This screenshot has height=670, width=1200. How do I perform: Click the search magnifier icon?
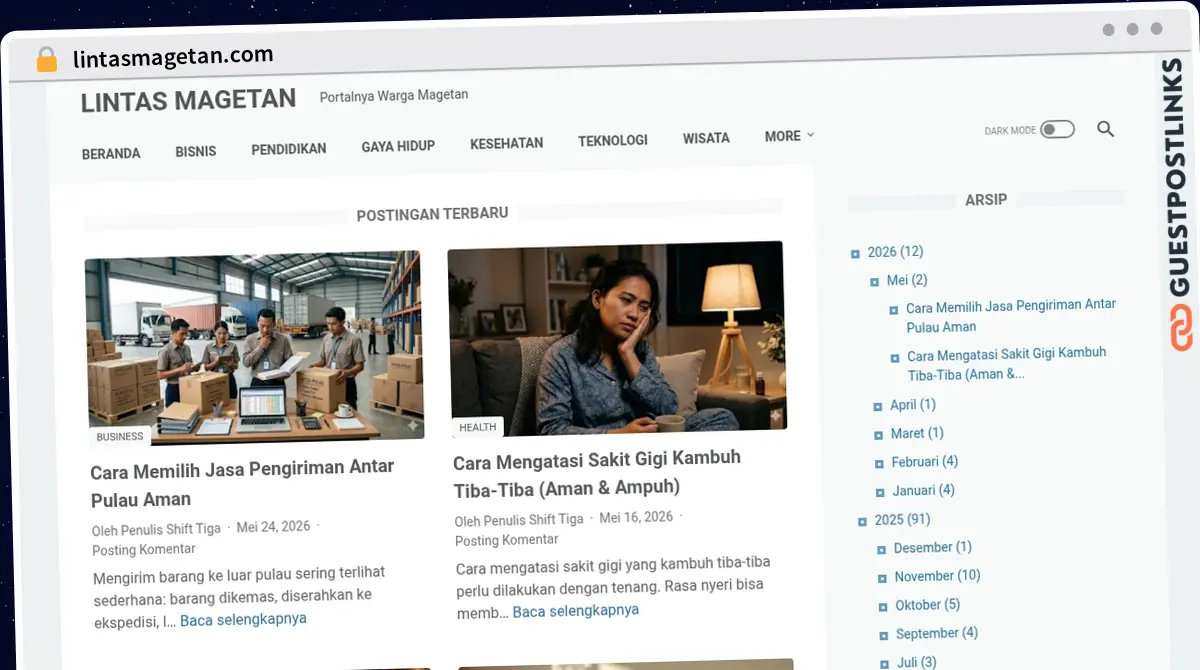coord(1105,129)
